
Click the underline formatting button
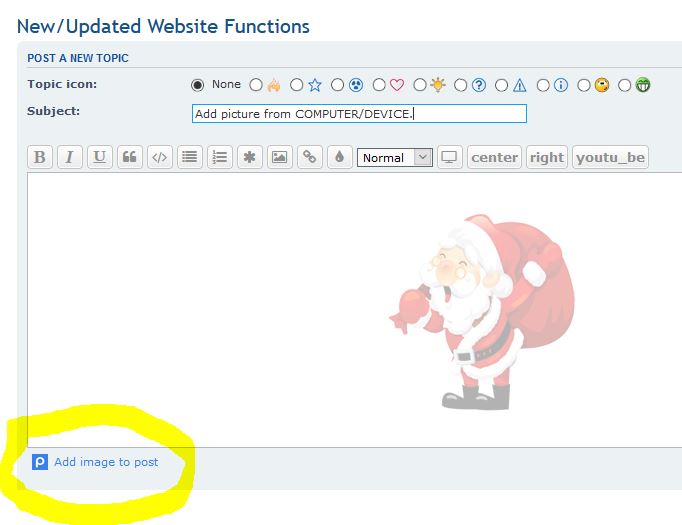[x=100, y=157]
